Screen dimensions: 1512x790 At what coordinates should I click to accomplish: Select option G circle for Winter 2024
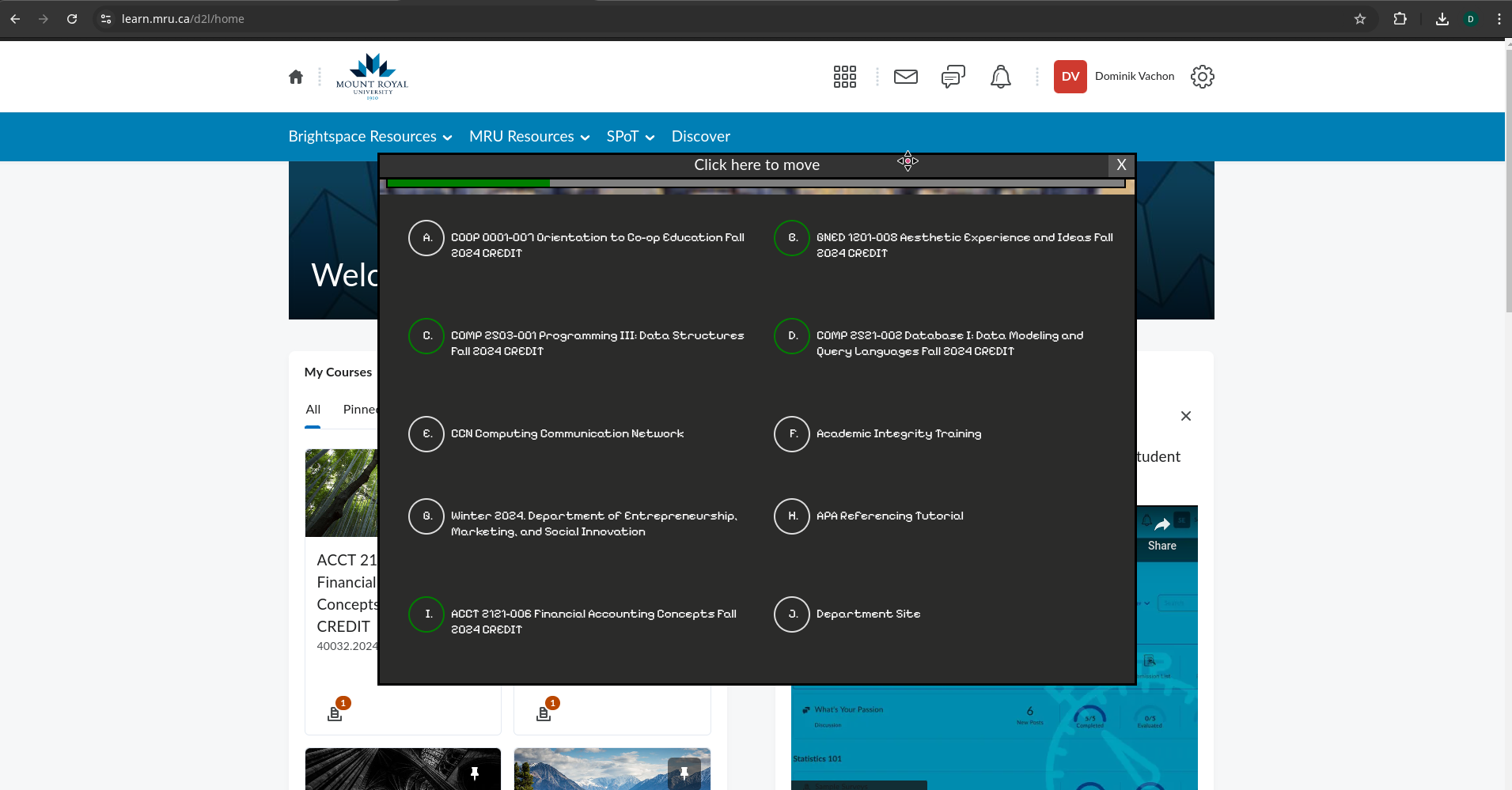pos(426,516)
